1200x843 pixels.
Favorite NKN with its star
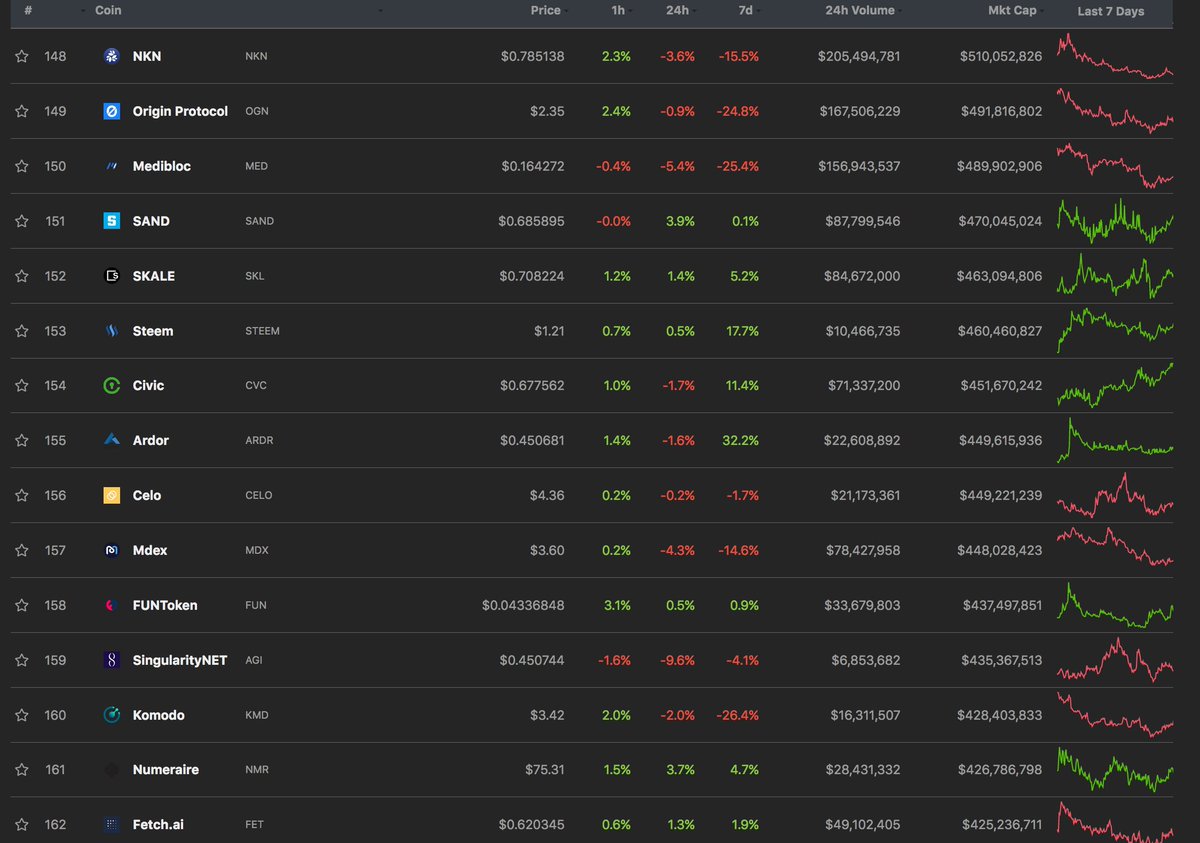[x=22, y=56]
